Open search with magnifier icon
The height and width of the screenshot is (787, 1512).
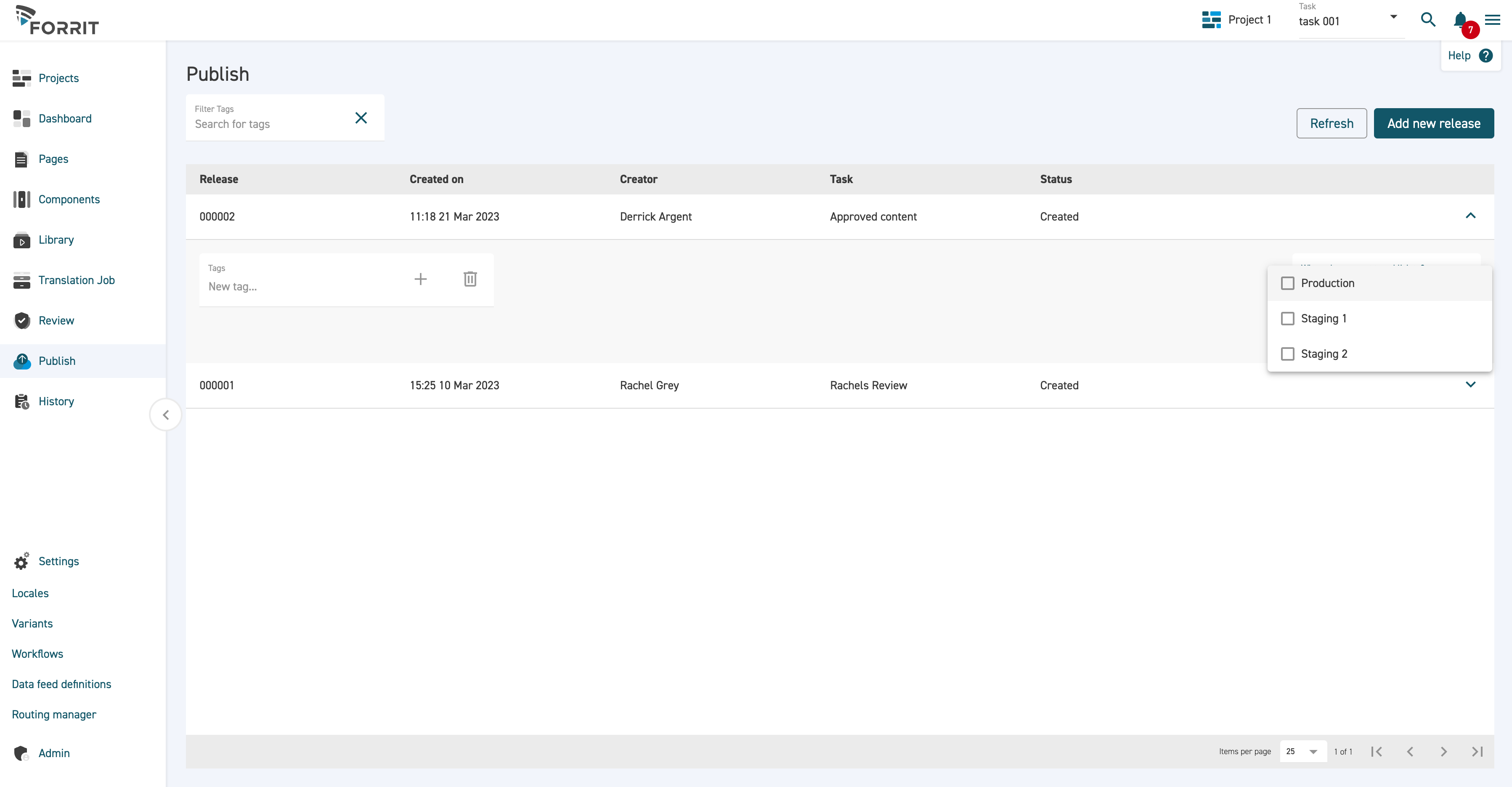[x=1428, y=20]
